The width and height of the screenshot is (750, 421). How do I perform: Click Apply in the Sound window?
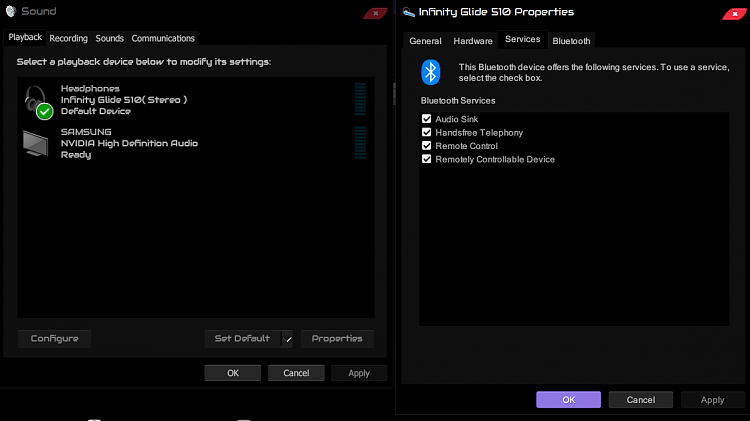point(359,373)
